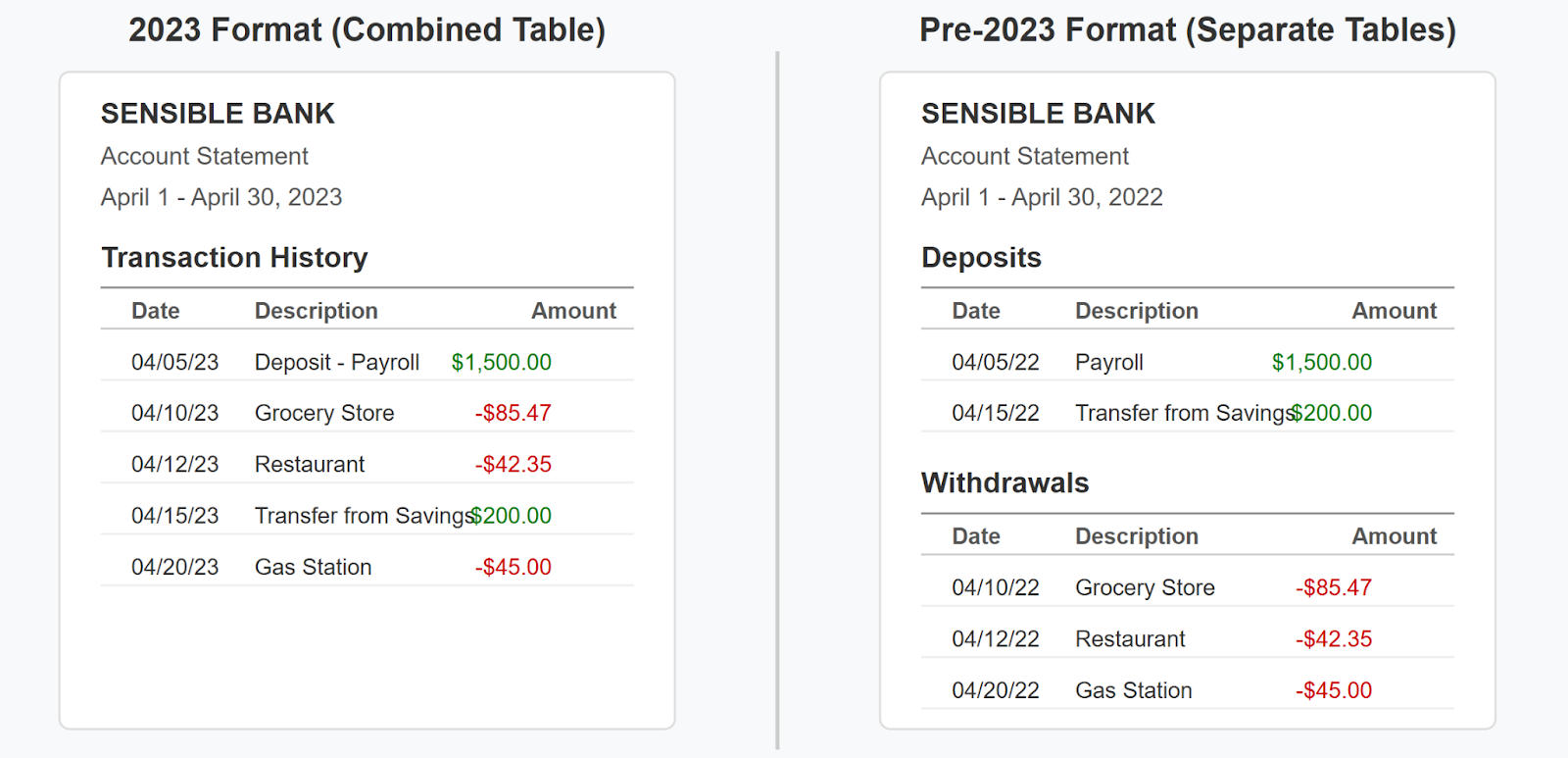Select the April 1 - April 30, 2023 date range
Screen dimensions: 1568x758
(x=221, y=197)
